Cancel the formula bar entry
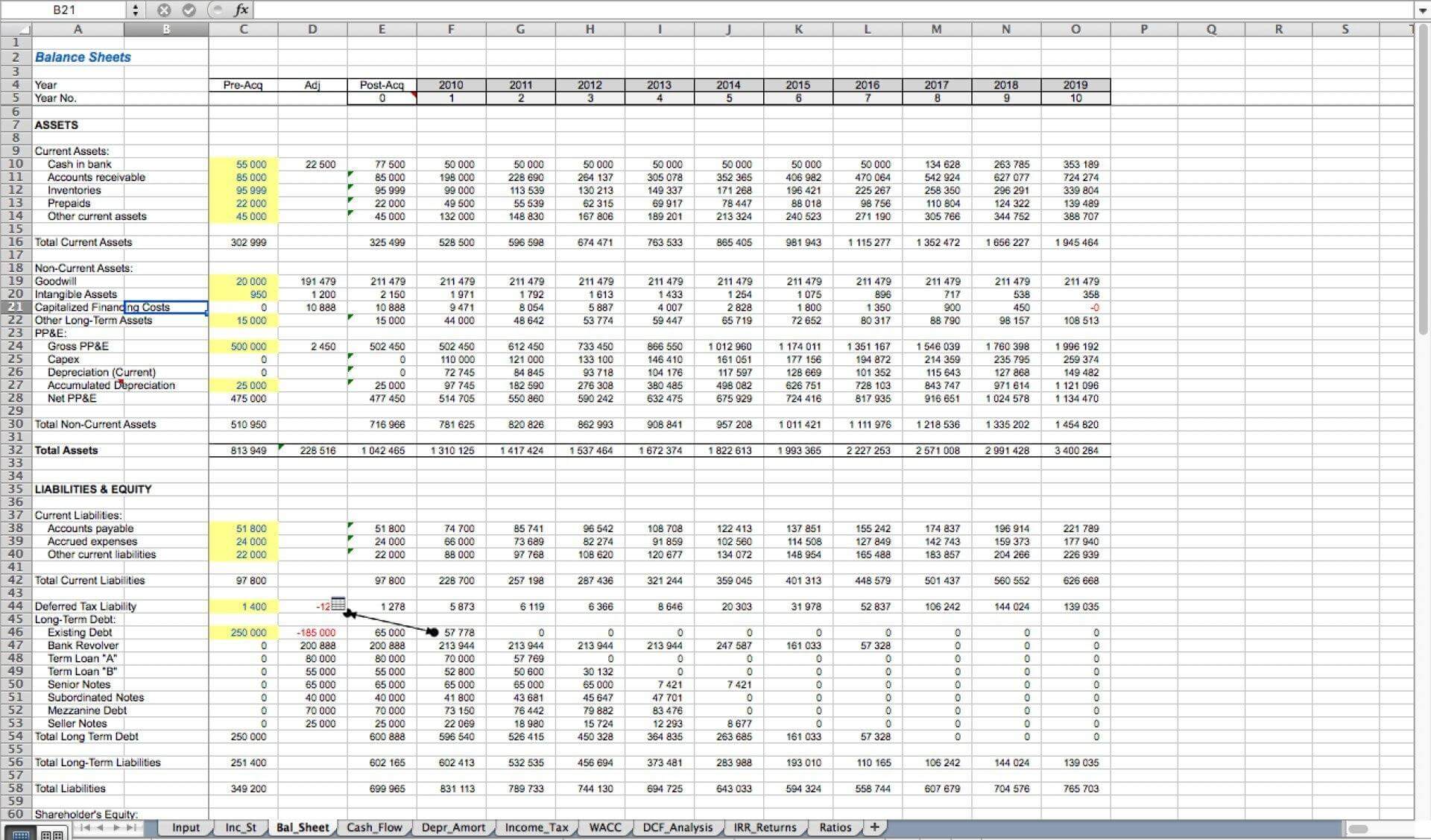The image size is (1431, 840). [164, 10]
